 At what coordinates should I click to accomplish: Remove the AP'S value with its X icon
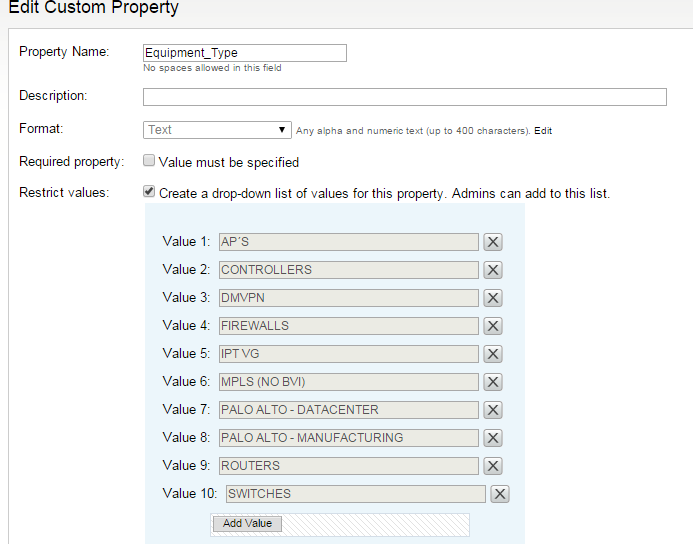click(x=493, y=242)
